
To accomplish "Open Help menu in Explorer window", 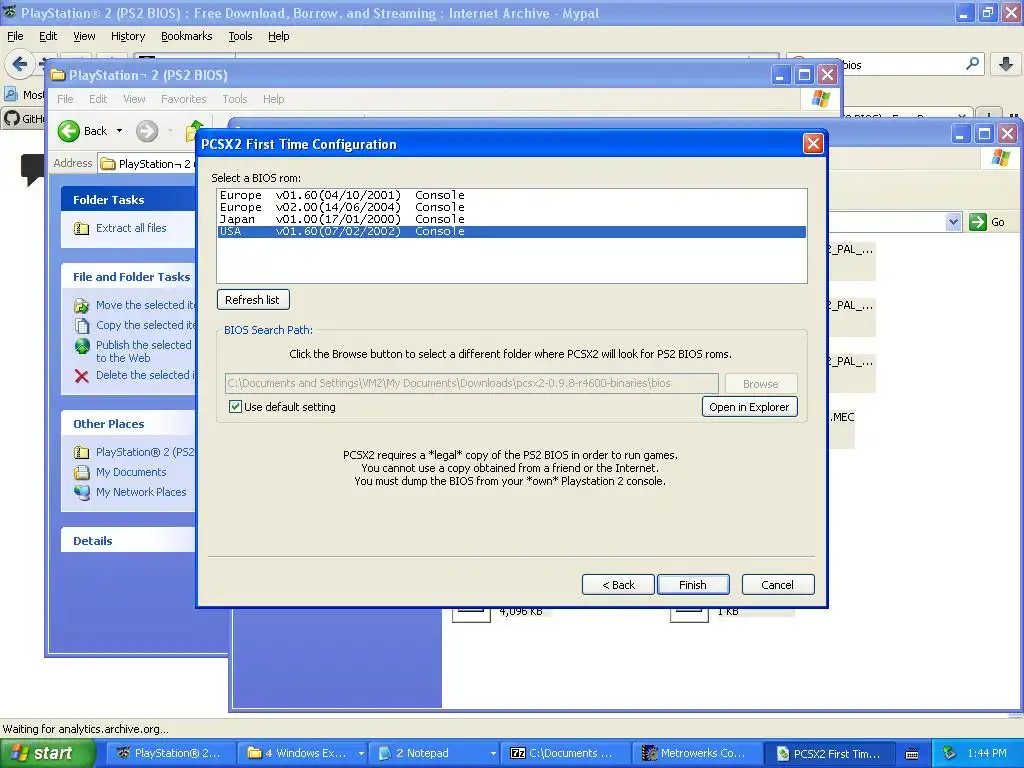I will pos(274,99).
